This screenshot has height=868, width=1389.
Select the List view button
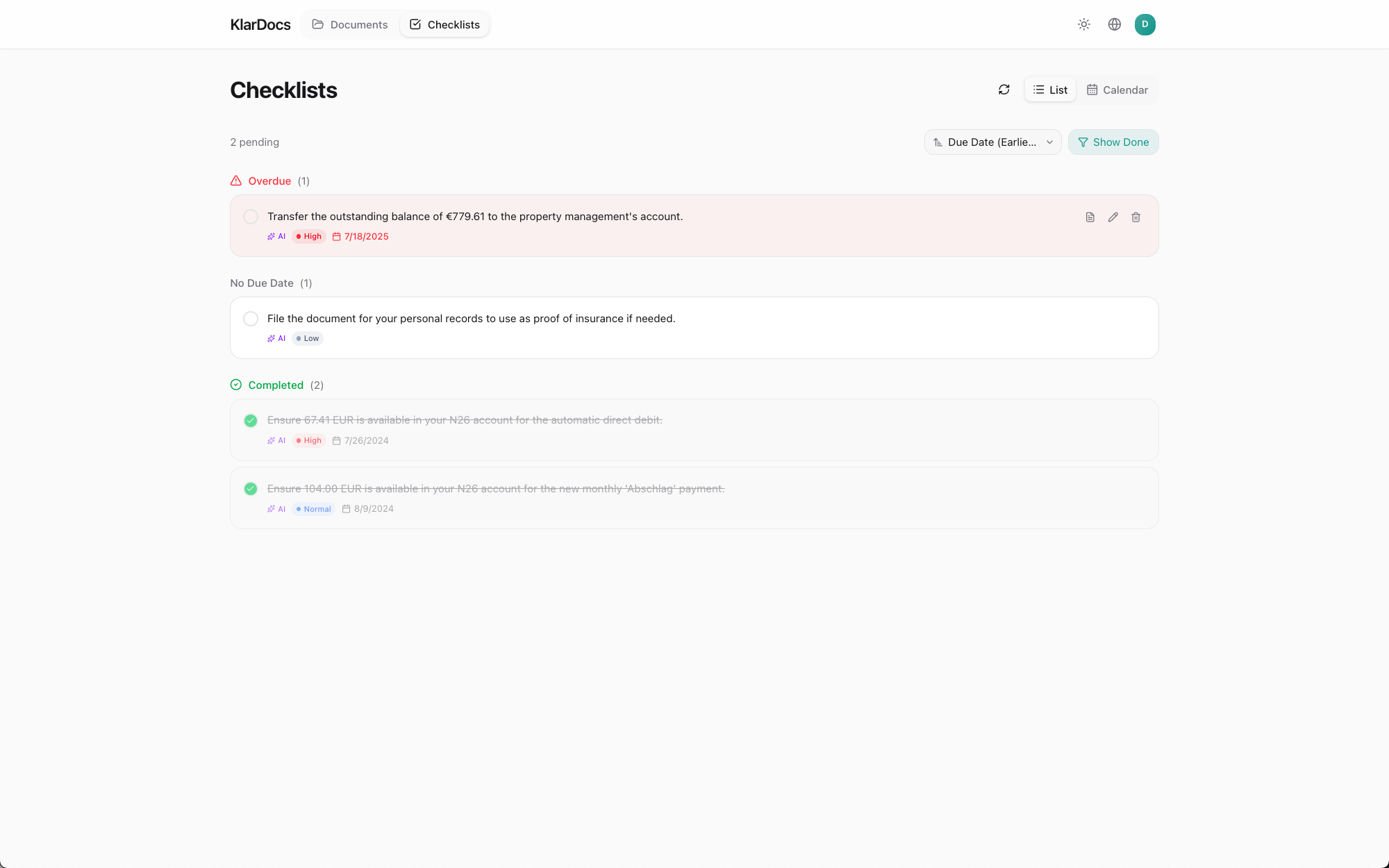tap(1049, 90)
